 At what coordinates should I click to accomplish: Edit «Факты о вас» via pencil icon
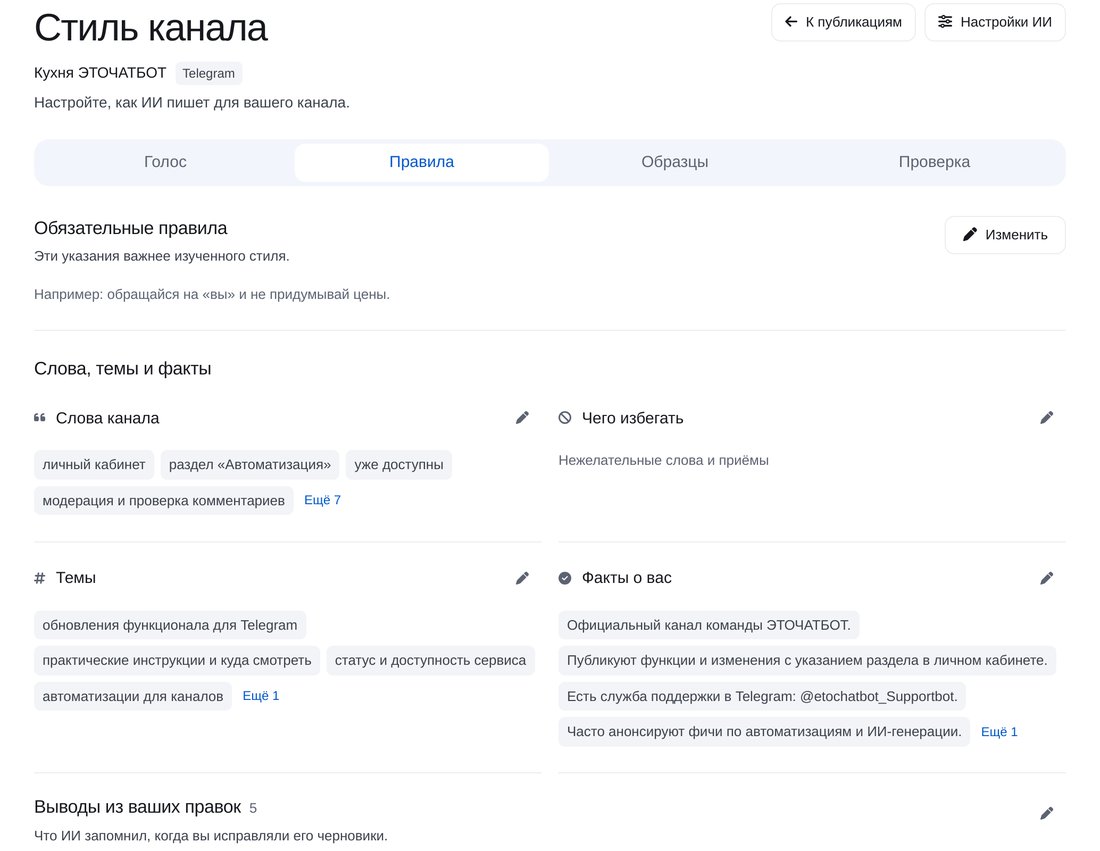pos(1046,578)
